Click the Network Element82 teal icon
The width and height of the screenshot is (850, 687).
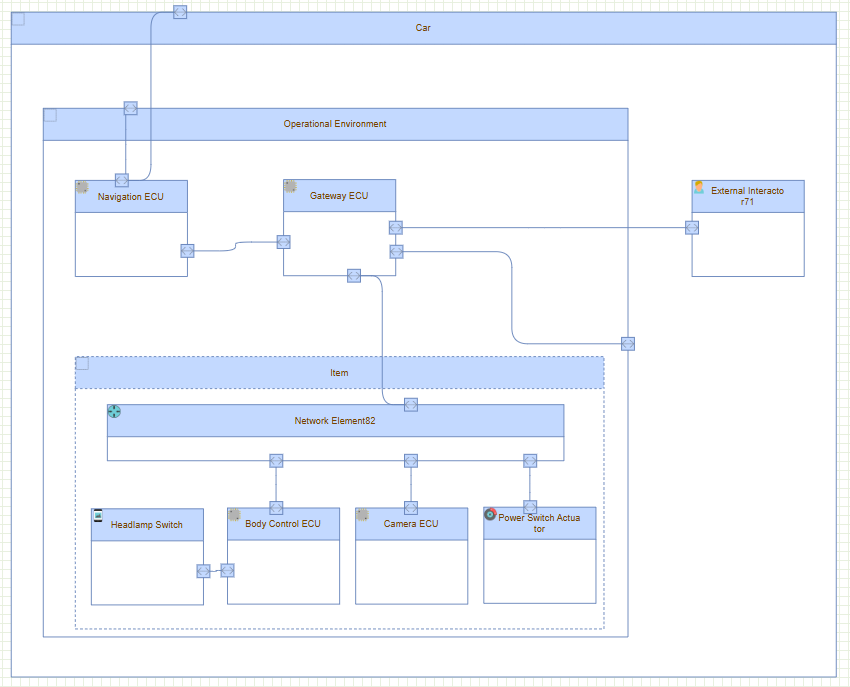click(114, 411)
